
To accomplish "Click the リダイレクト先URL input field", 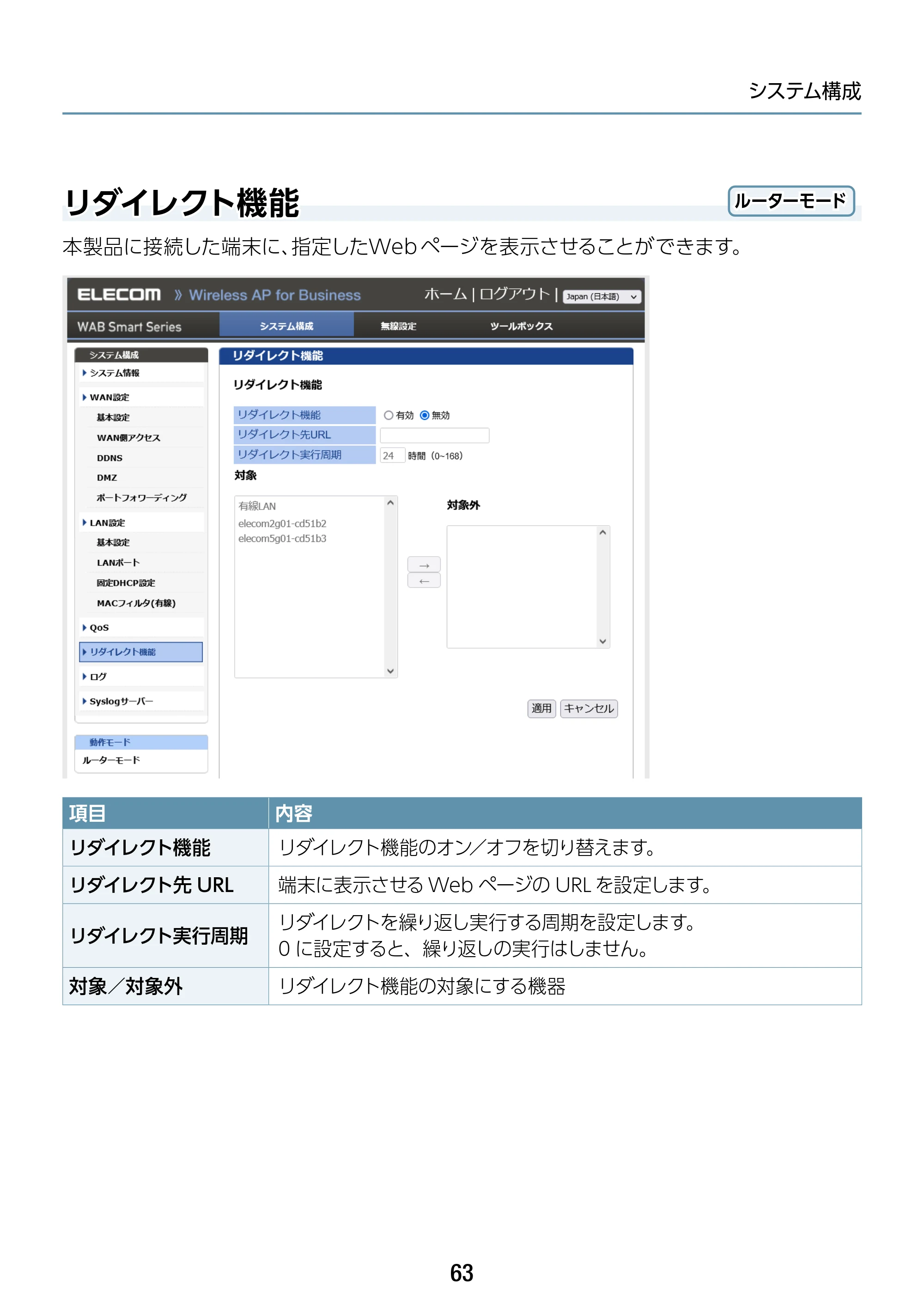I will [435, 435].
